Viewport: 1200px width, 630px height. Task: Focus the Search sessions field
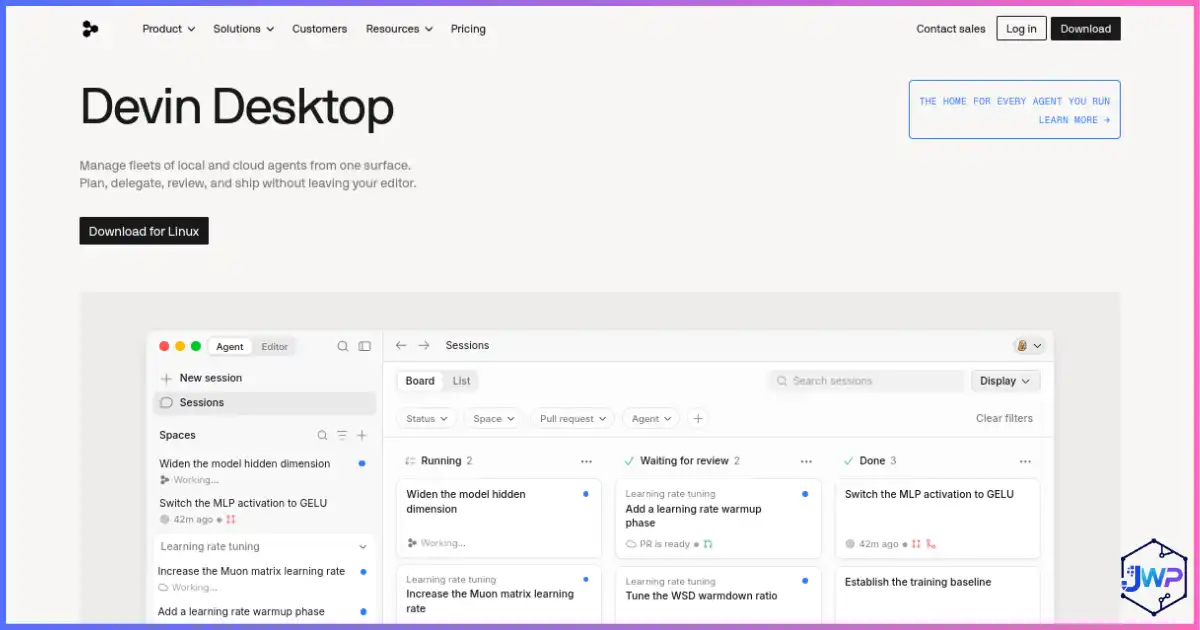(866, 381)
